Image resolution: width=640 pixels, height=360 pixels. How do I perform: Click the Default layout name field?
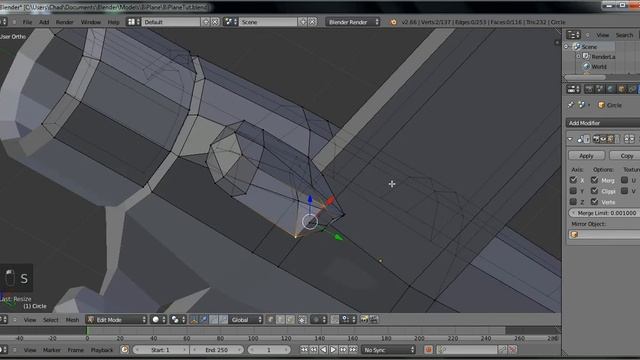pos(171,22)
